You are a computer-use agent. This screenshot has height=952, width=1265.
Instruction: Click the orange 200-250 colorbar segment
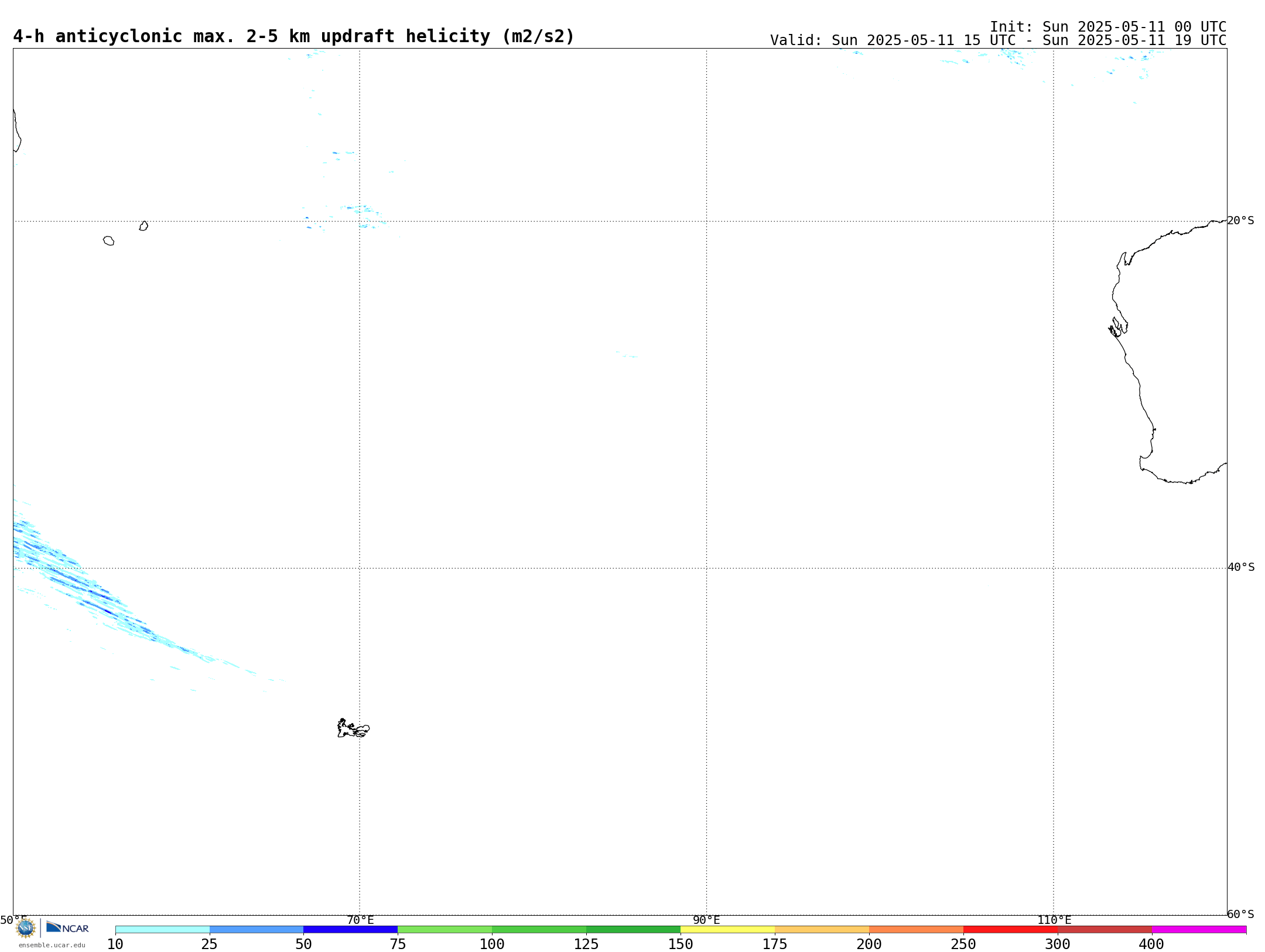917,930
